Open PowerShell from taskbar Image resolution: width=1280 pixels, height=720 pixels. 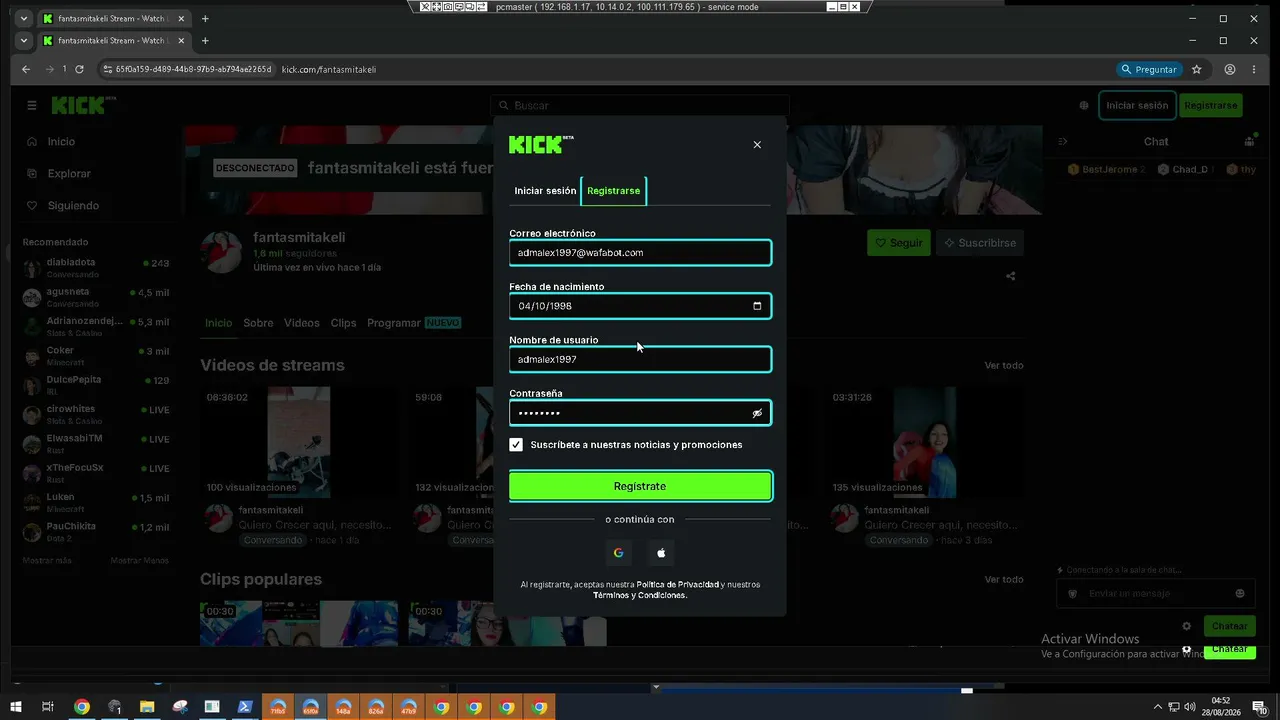click(244, 707)
